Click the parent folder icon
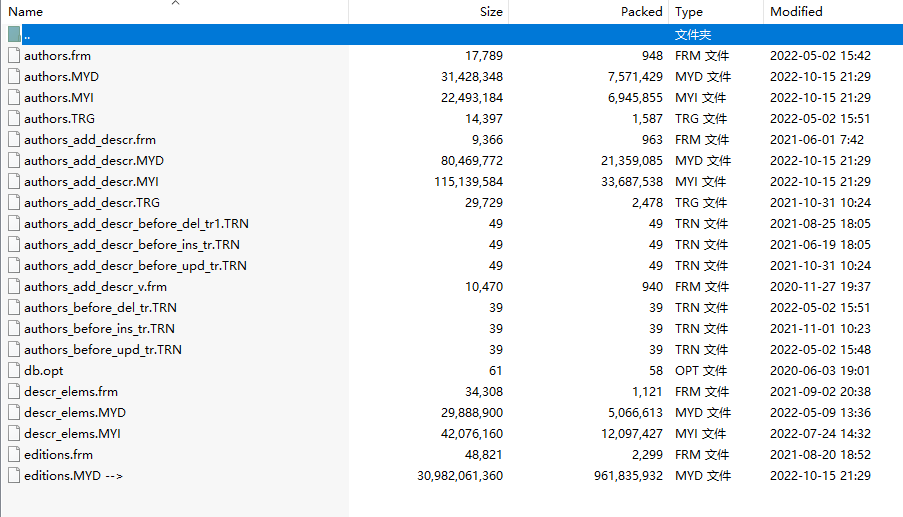This screenshot has height=517, width=903. [x=14, y=35]
